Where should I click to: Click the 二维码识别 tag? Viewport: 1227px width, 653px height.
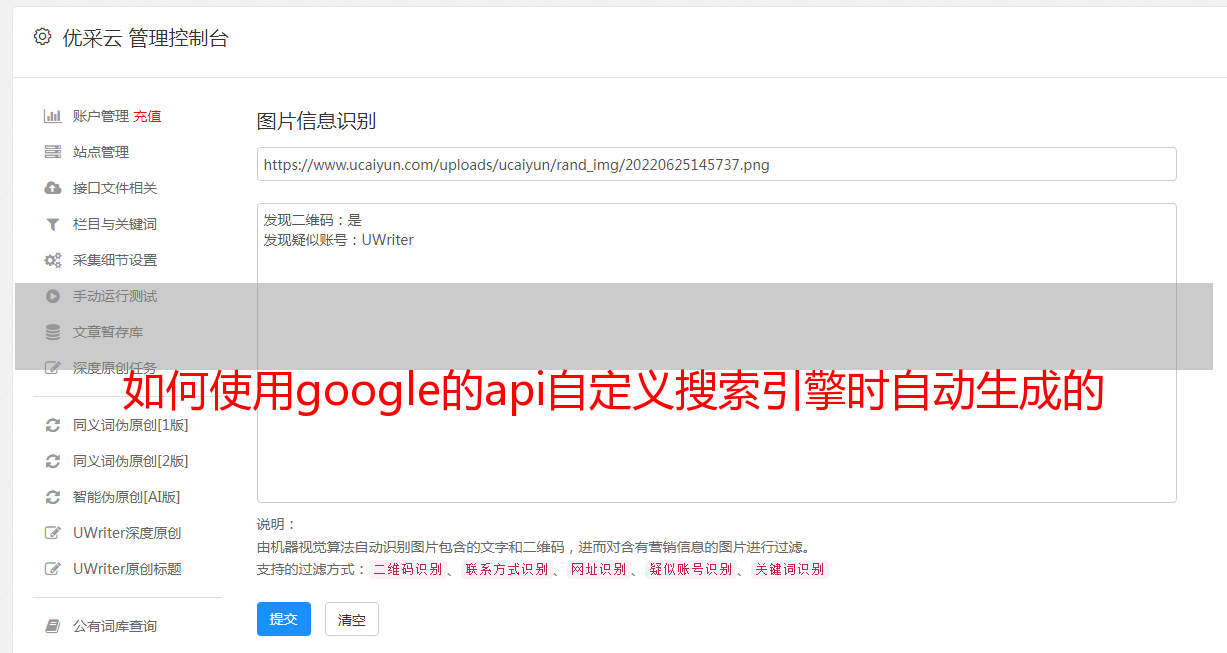pos(408,569)
